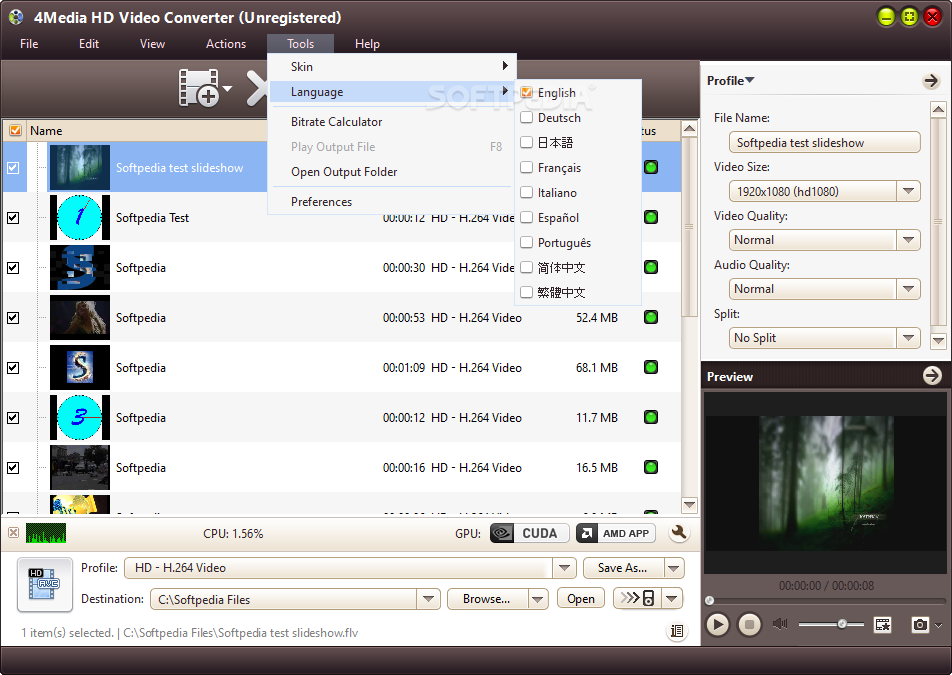The height and width of the screenshot is (675, 952).
Task: Toggle the select-all checkbox in Name header
Action: click(x=15, y=131)
